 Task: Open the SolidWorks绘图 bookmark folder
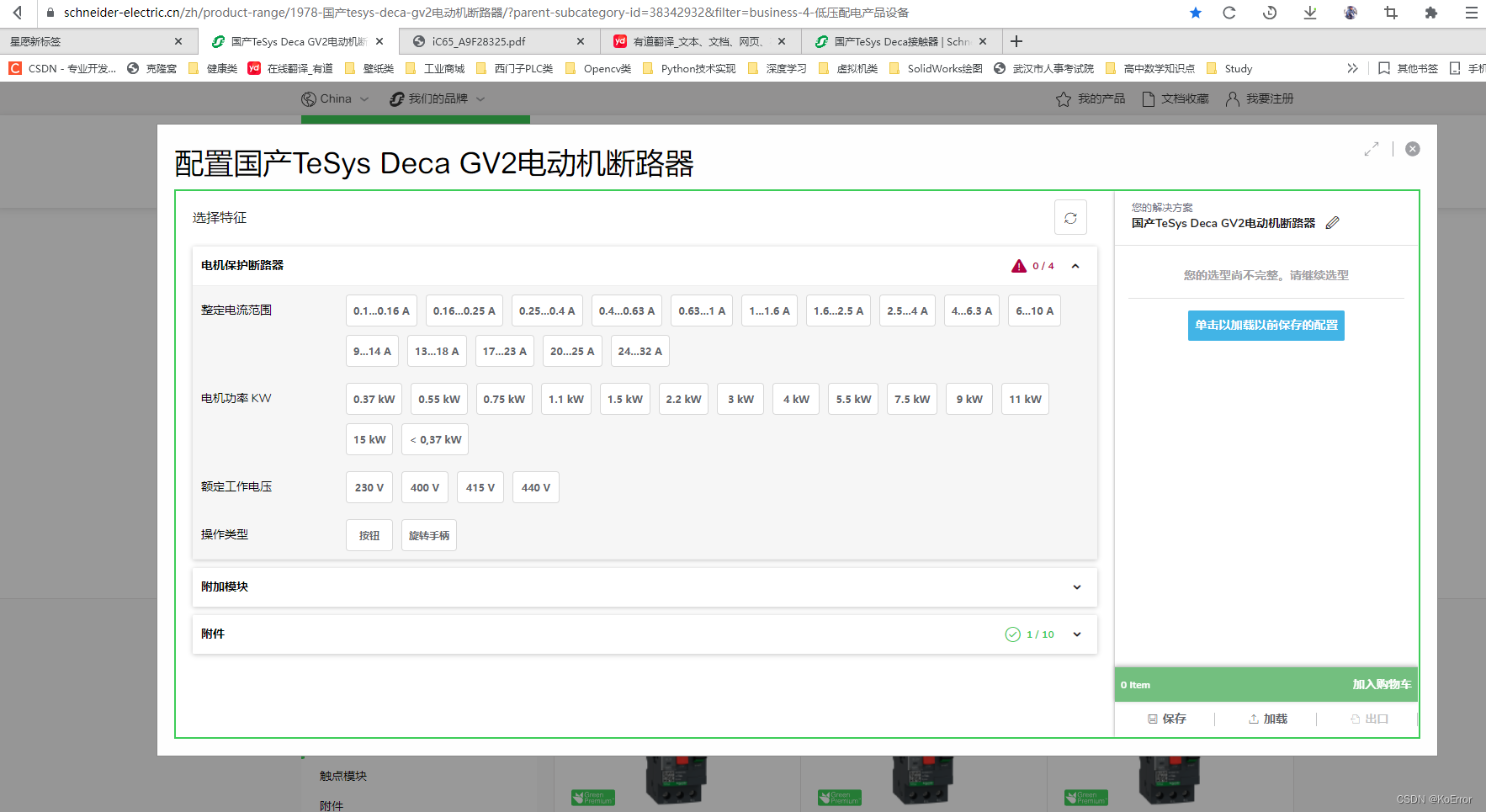(936, 68)
